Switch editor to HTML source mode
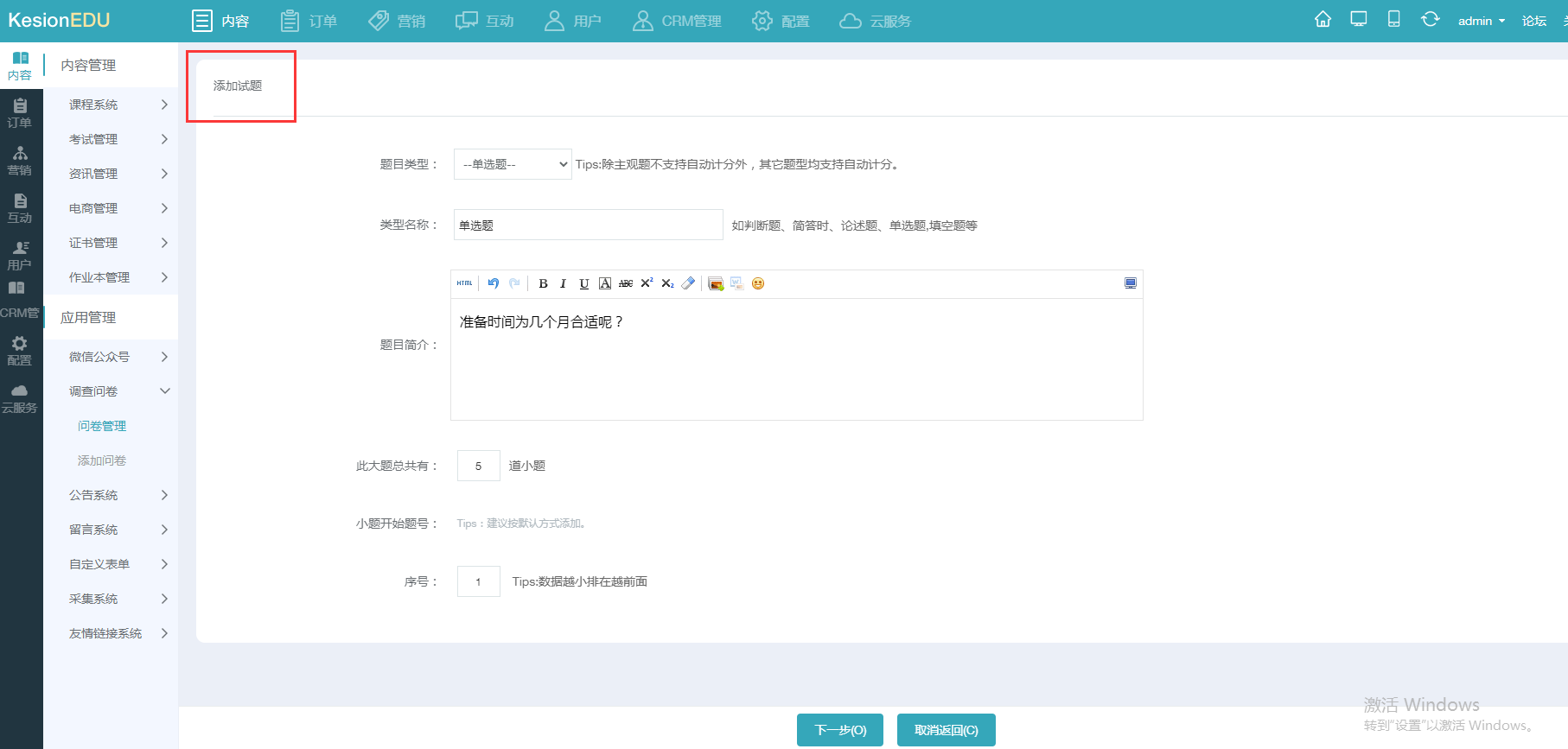The image size is (1568, 749). point(465,283)
